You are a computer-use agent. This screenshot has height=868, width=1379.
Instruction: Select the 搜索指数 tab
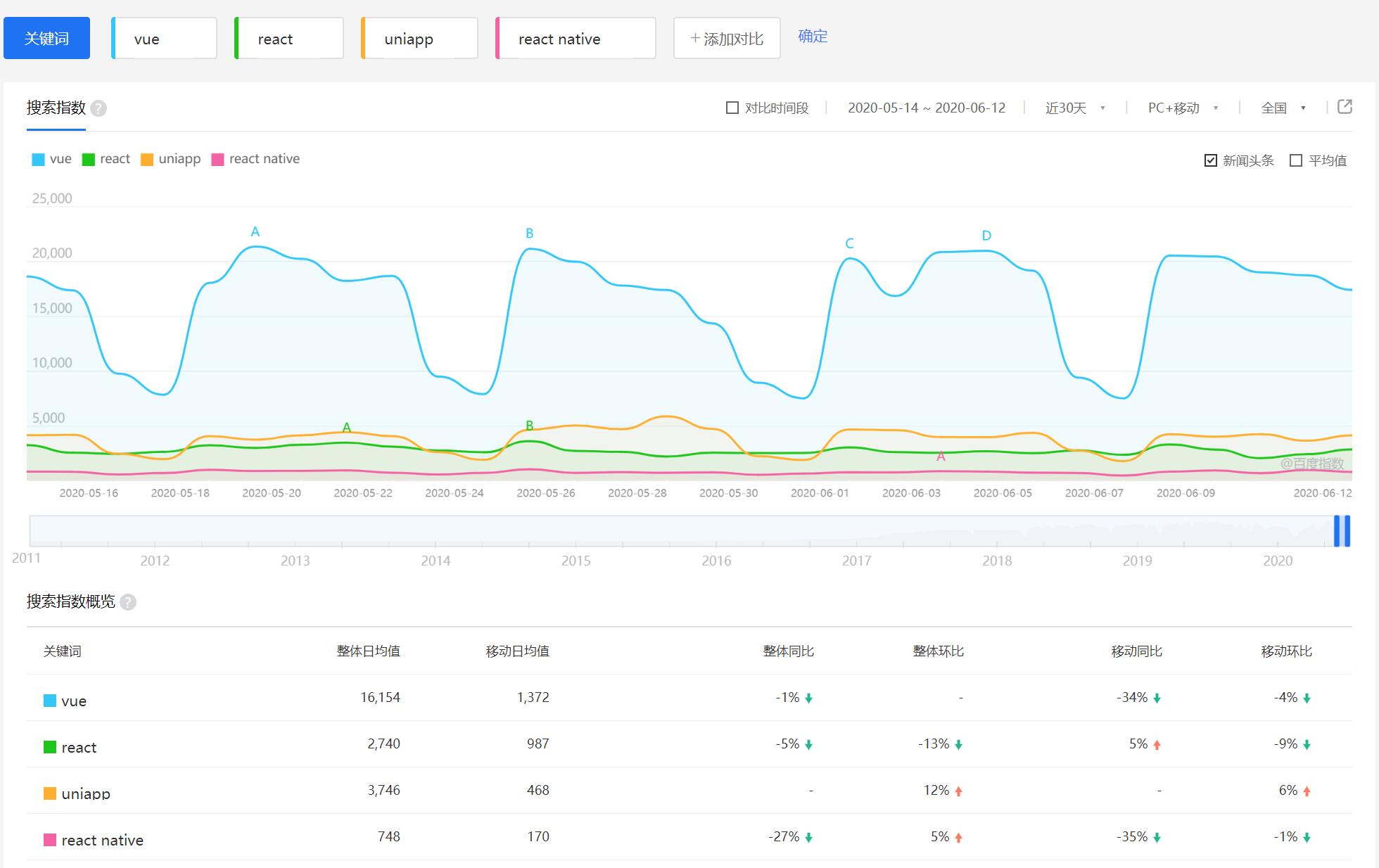click(x=56, y=108)
